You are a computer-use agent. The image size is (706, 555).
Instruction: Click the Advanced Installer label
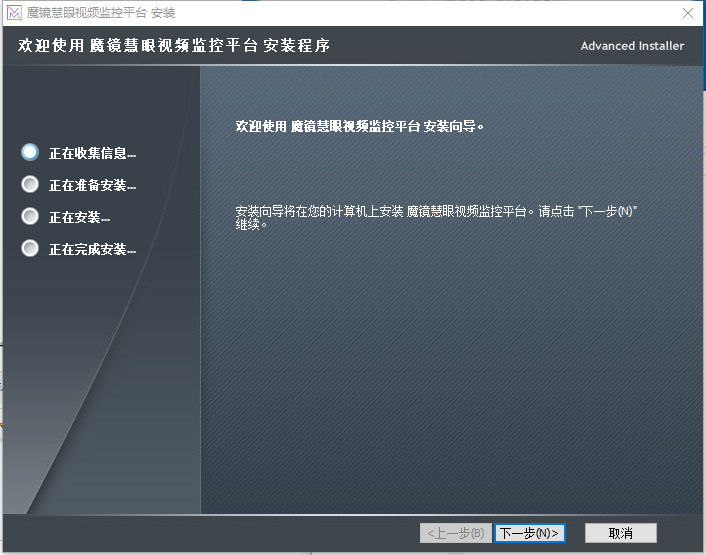click(632, 46)
